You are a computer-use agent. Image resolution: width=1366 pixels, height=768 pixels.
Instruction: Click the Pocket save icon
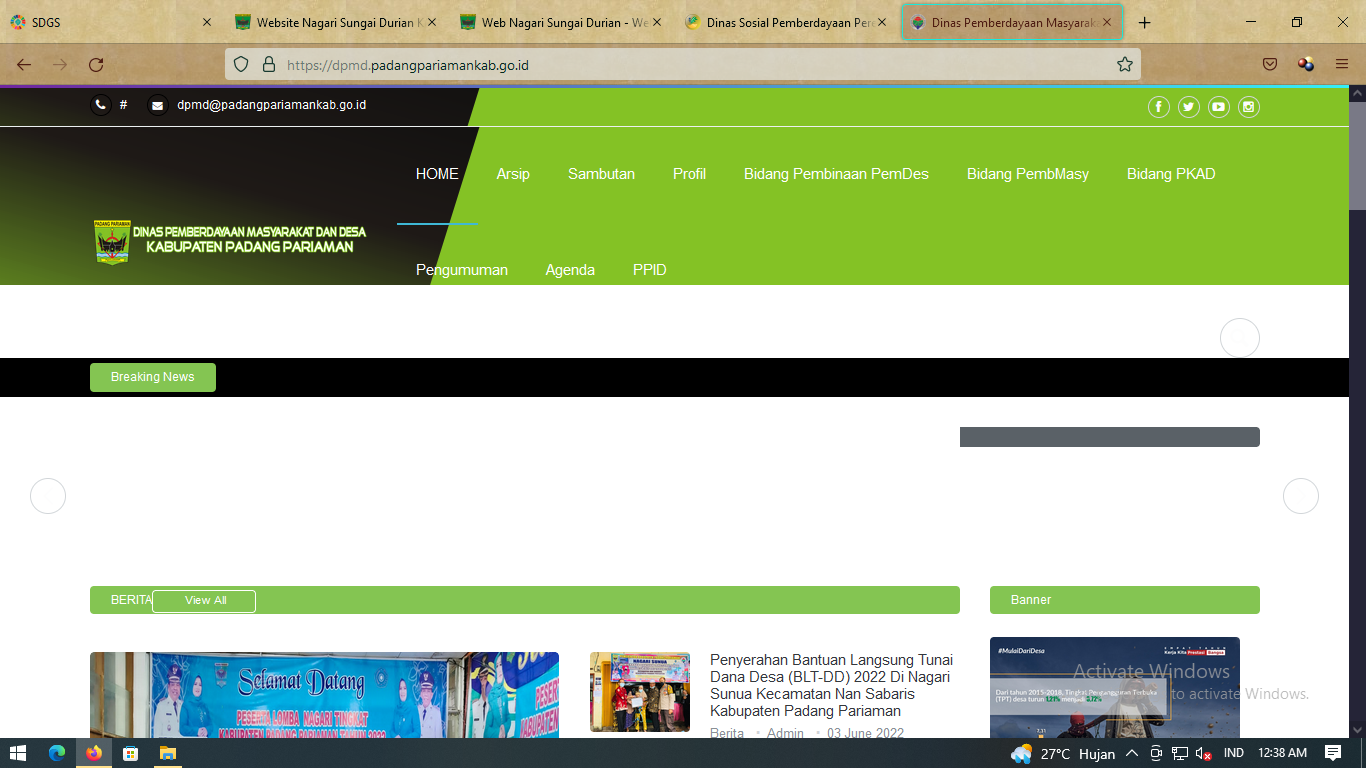pyautogui.click(x=1270, y=64)
